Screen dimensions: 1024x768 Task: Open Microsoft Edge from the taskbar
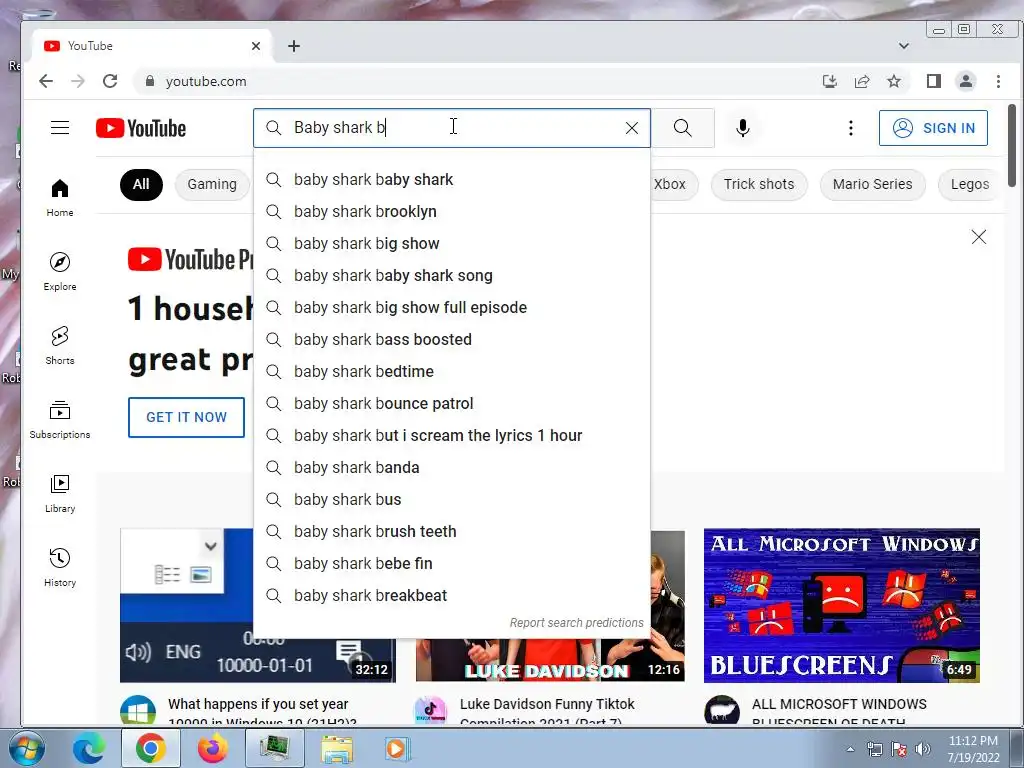coord(88,749)
